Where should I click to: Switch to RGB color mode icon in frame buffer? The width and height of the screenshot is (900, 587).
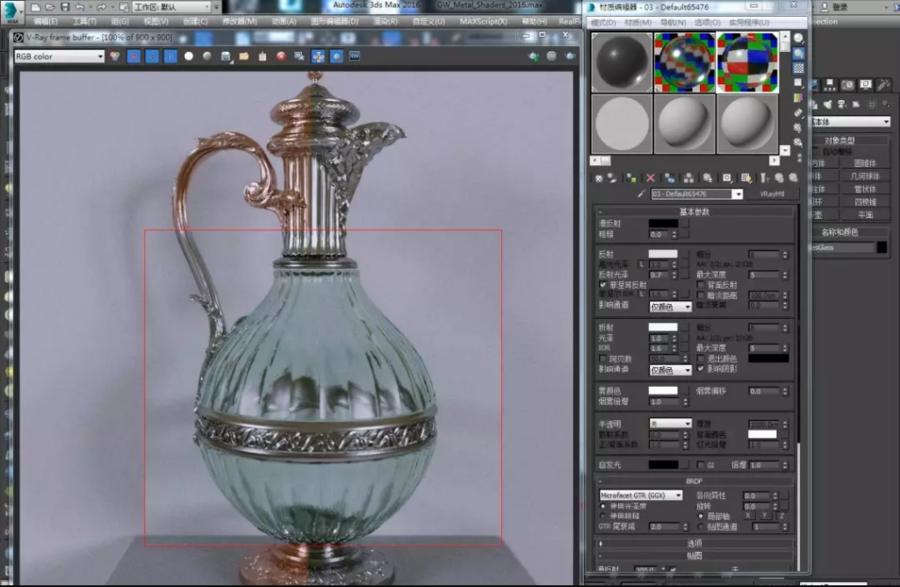coord(115,56)
